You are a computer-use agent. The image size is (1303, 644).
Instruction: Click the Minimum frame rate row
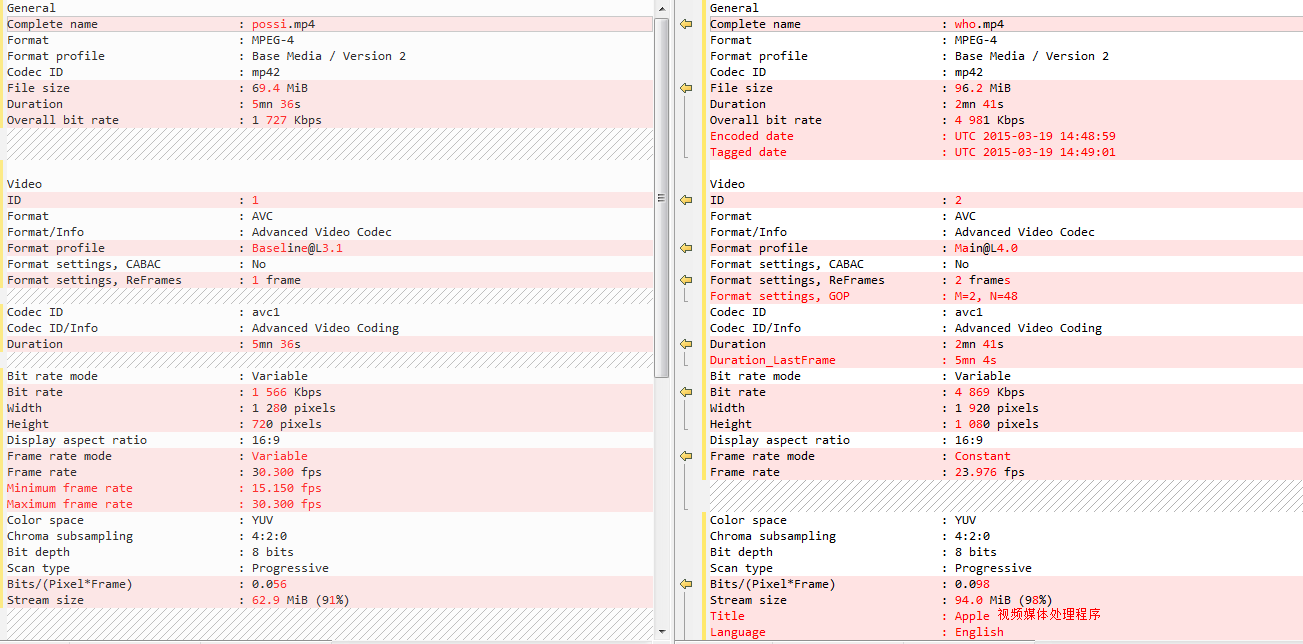(328, 488)
